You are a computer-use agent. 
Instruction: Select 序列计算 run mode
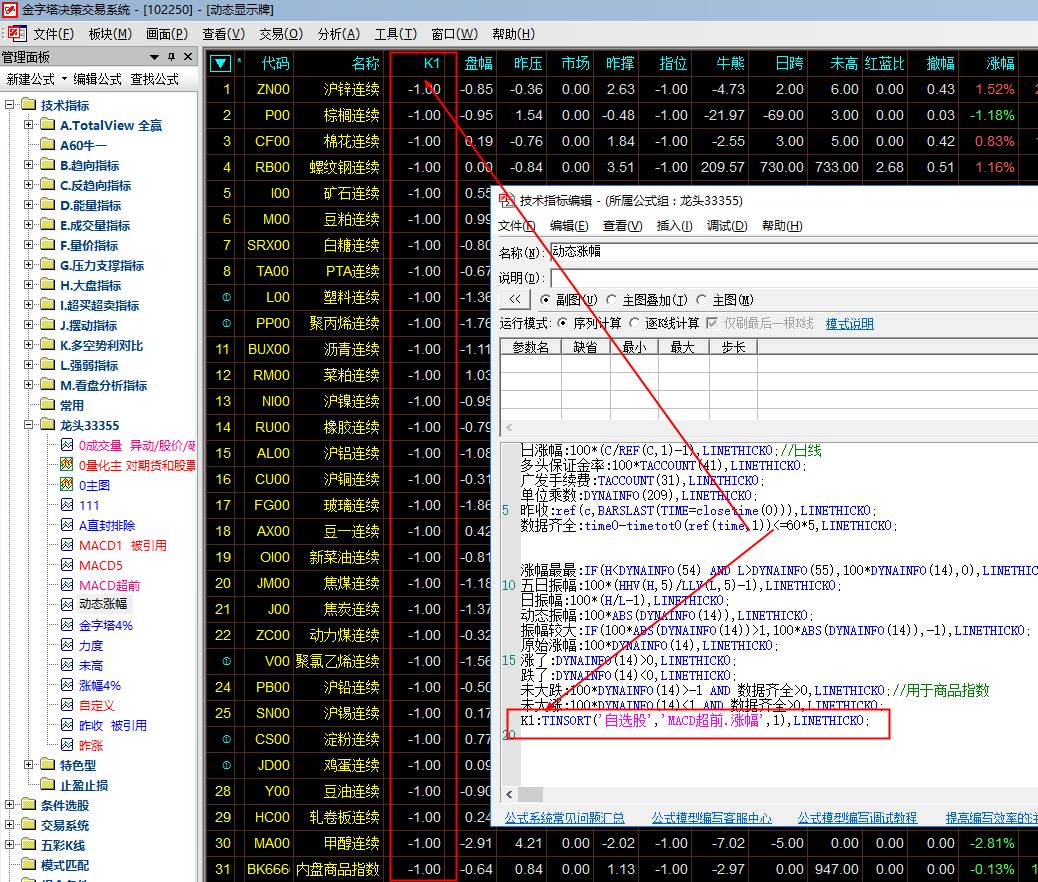pos(562,323)
